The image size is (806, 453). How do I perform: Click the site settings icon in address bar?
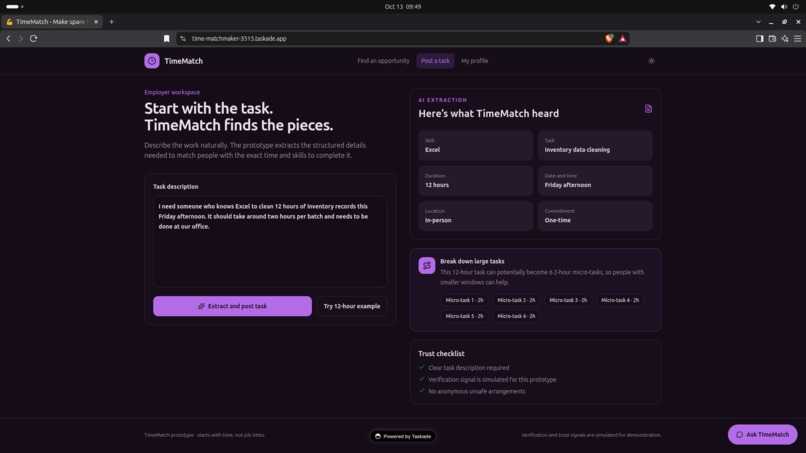(183, 39)
